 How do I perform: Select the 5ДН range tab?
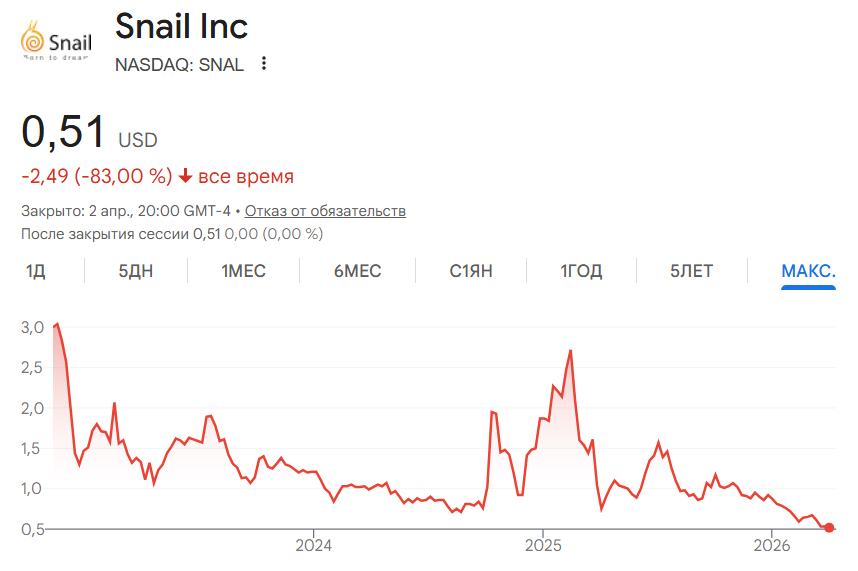[136, 271]
